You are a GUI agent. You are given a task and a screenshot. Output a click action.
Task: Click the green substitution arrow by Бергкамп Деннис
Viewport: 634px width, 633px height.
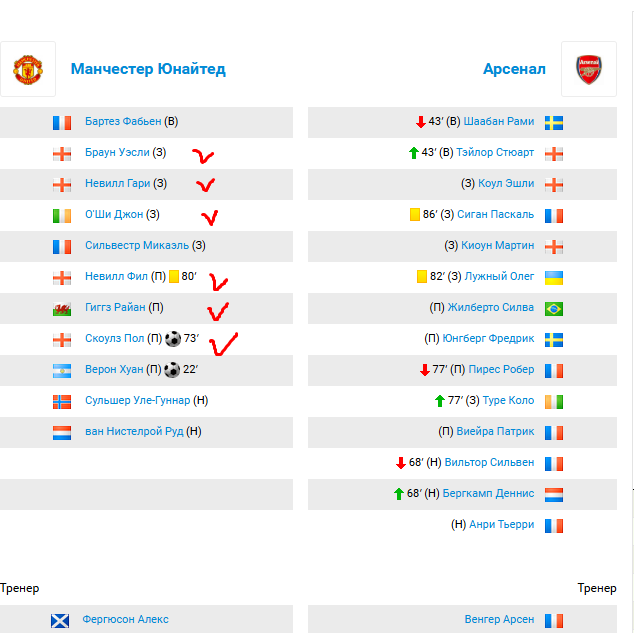(399, 494)
